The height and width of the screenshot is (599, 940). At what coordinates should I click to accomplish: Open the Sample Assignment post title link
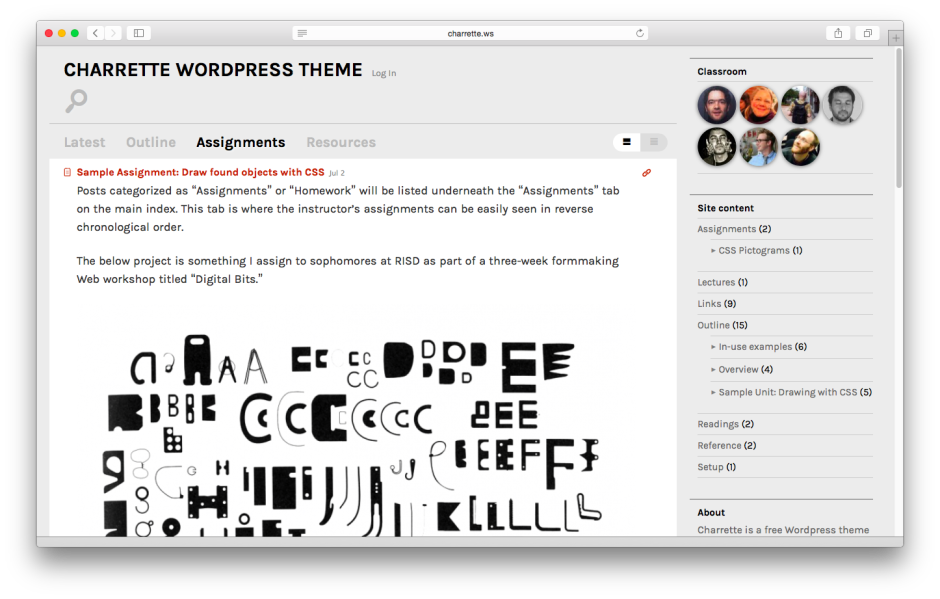200,172
